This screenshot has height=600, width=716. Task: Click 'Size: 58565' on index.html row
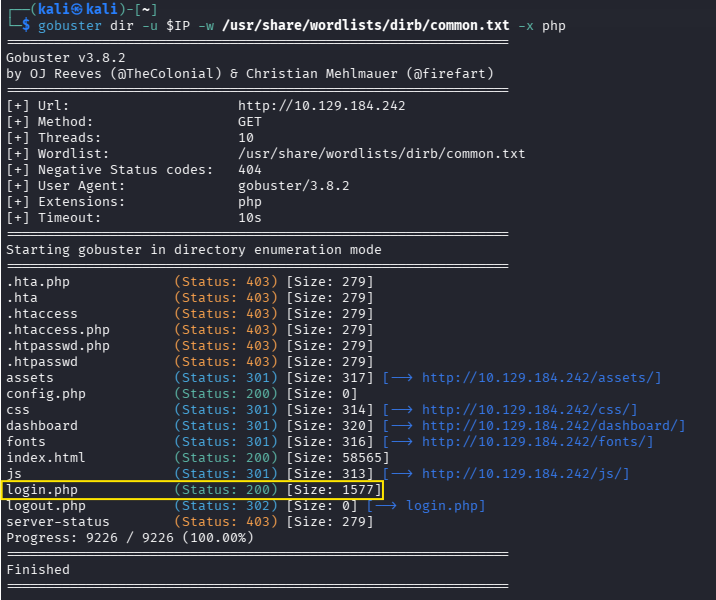(x=338, y=458)
